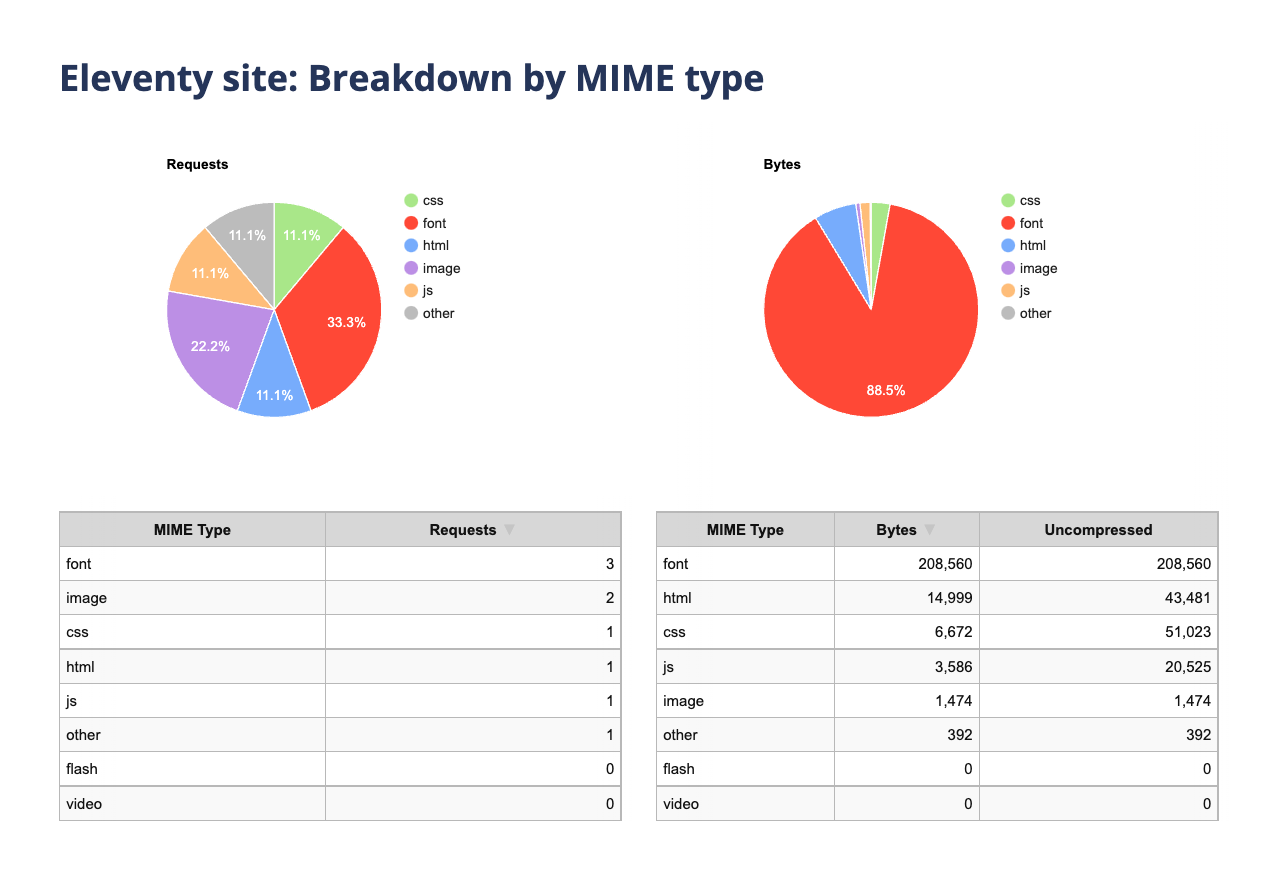Click the js legend dot in Bytes chart
The width and height of the screenshot is (1287, 879).
click(1008, 290)
